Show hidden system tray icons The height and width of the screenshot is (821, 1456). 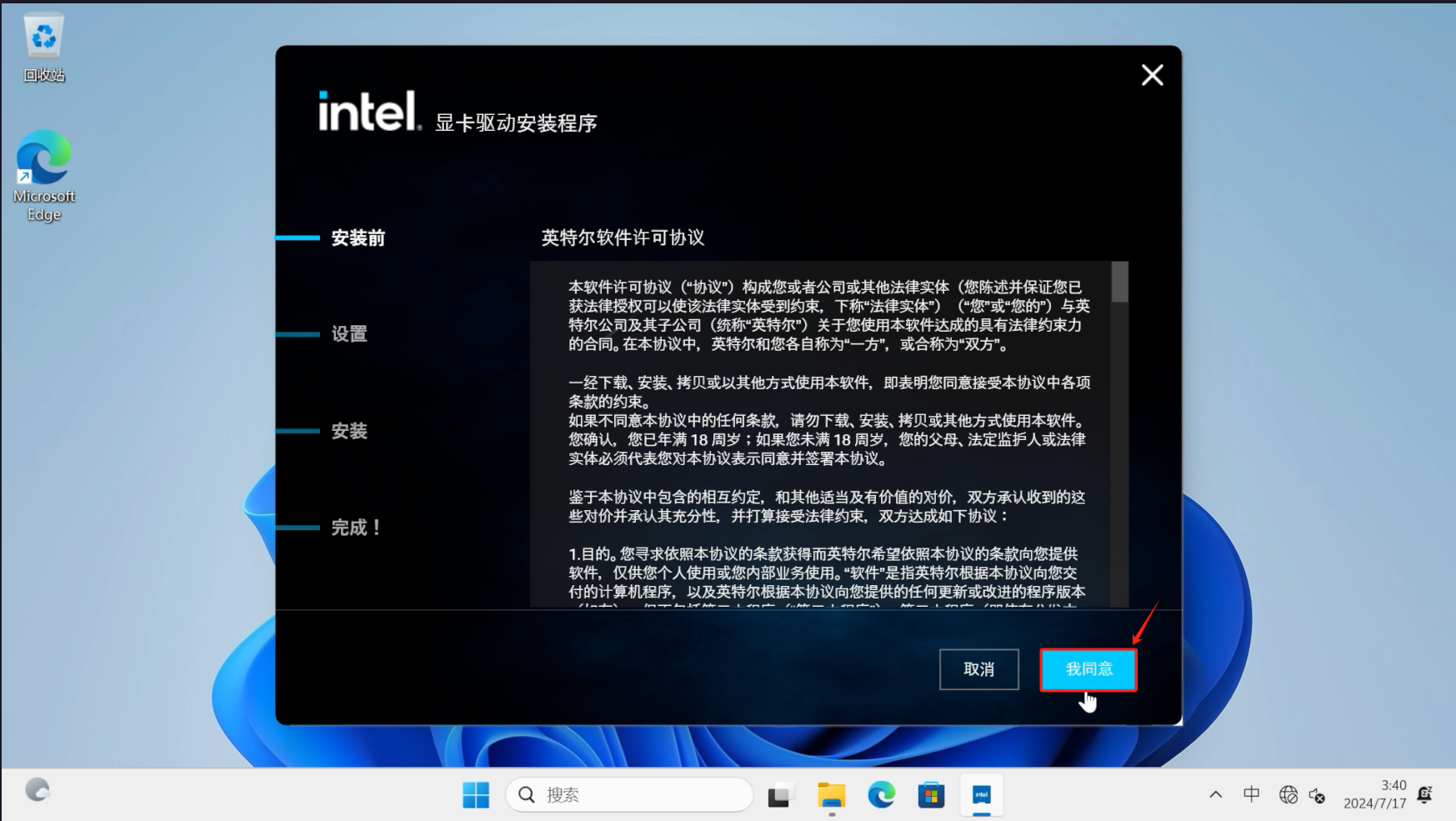1216,795
